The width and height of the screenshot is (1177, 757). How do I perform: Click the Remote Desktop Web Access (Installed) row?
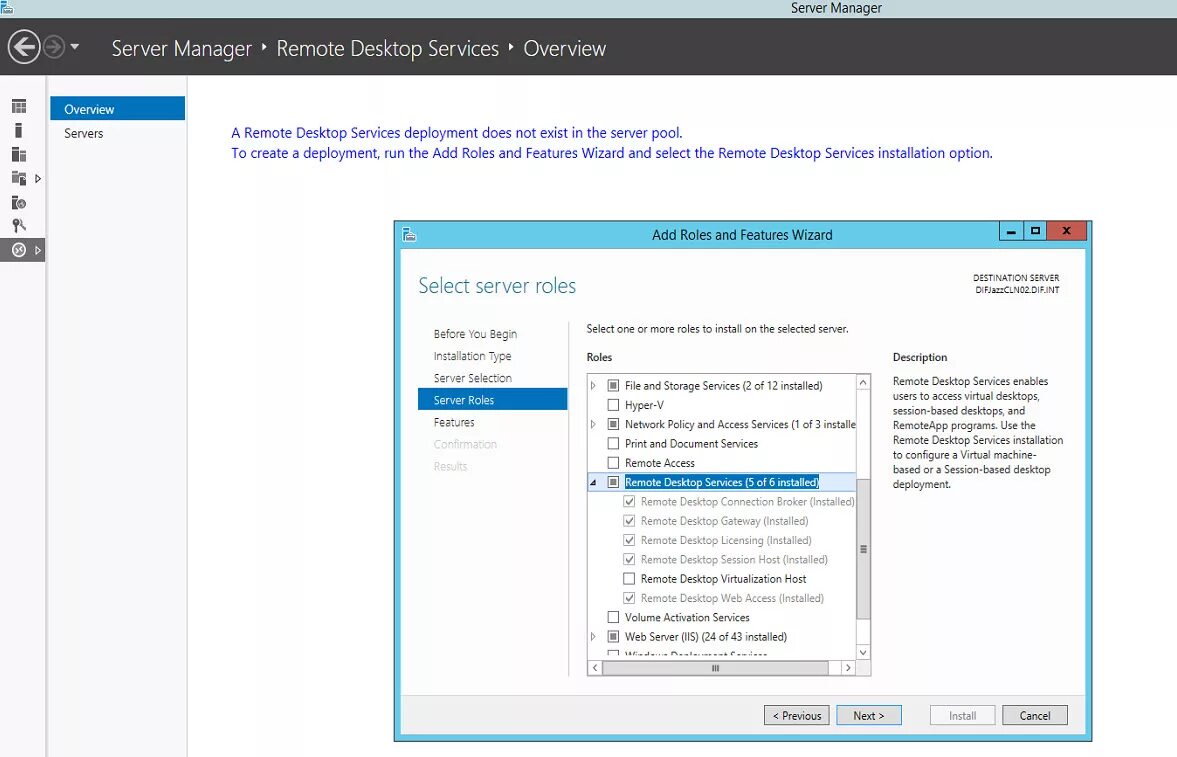pos(724,599)
